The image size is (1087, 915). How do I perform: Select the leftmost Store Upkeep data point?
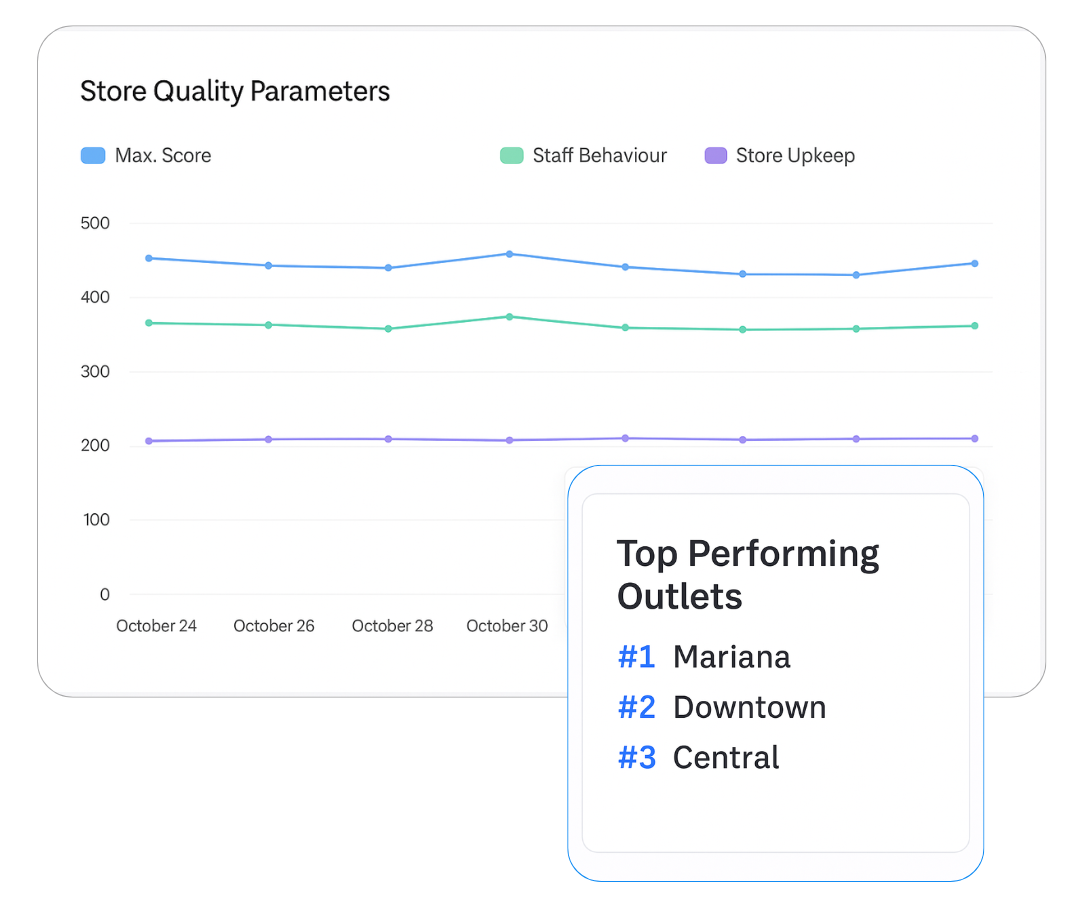coord(148,439)
